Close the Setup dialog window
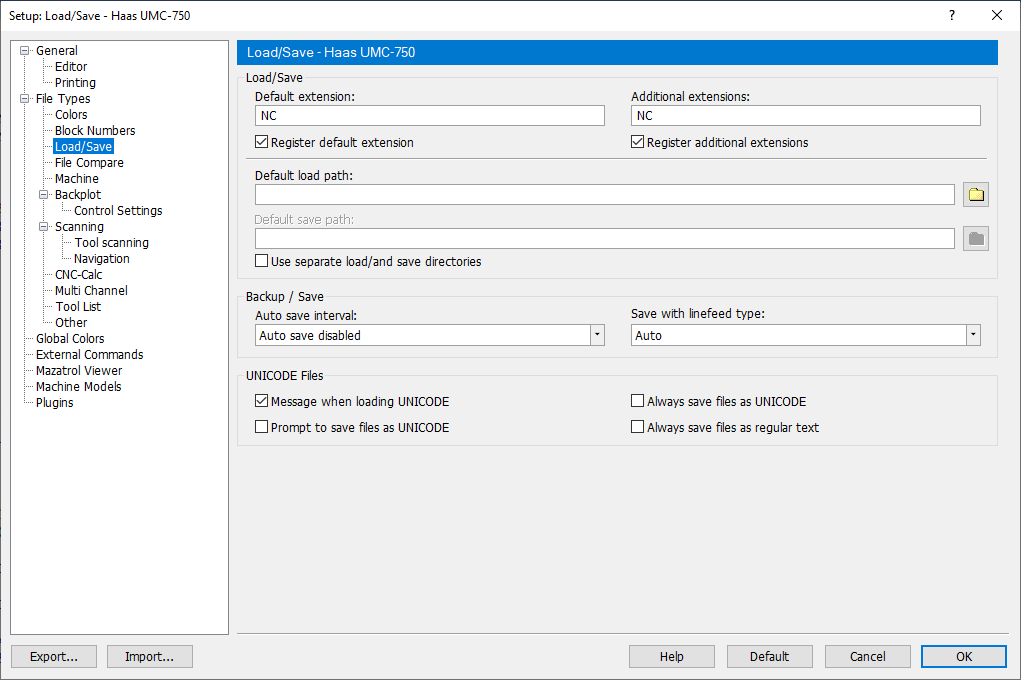1021x680 pixels. click(x=997, y=15)
